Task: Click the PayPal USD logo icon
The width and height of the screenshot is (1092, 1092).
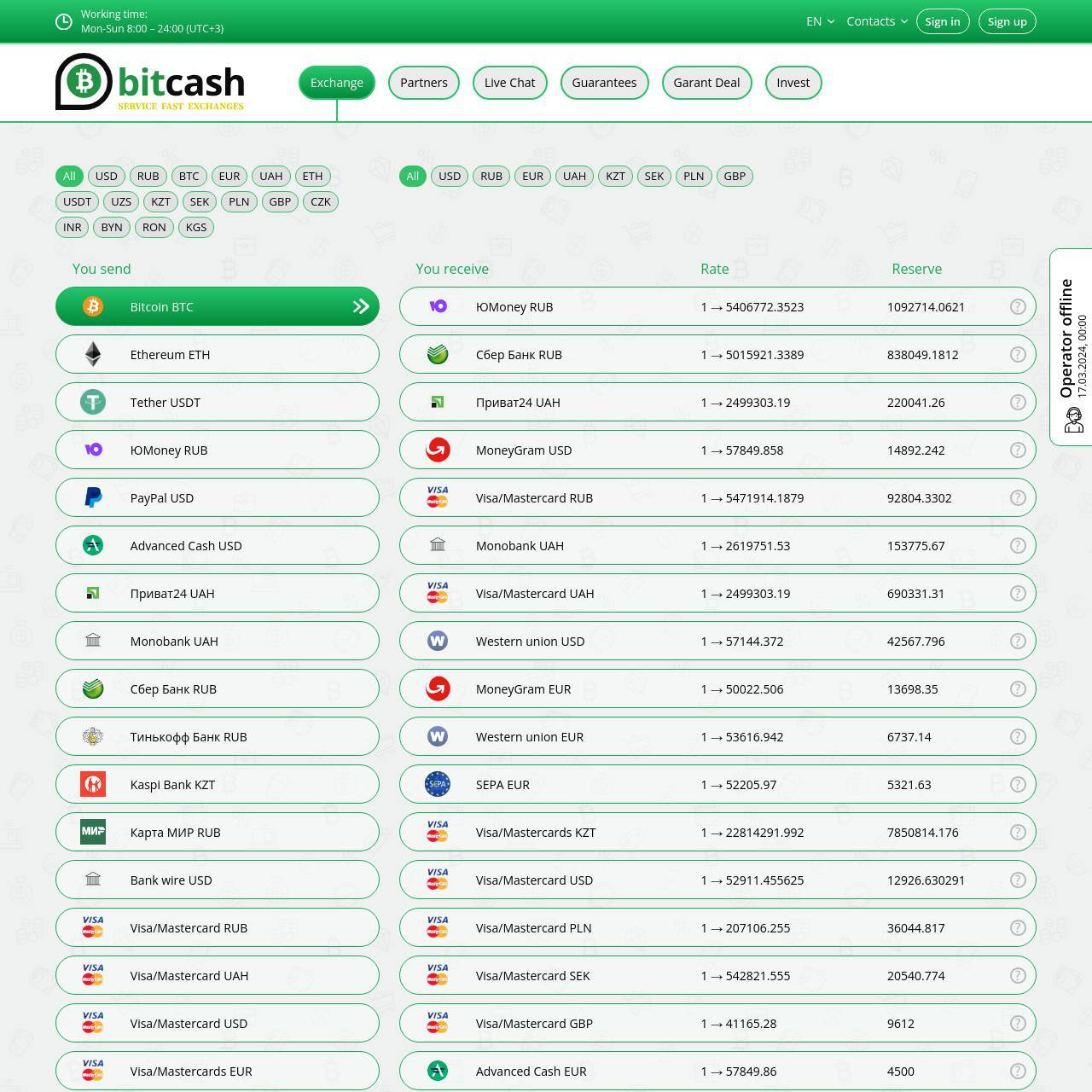Action: point(93,498)
